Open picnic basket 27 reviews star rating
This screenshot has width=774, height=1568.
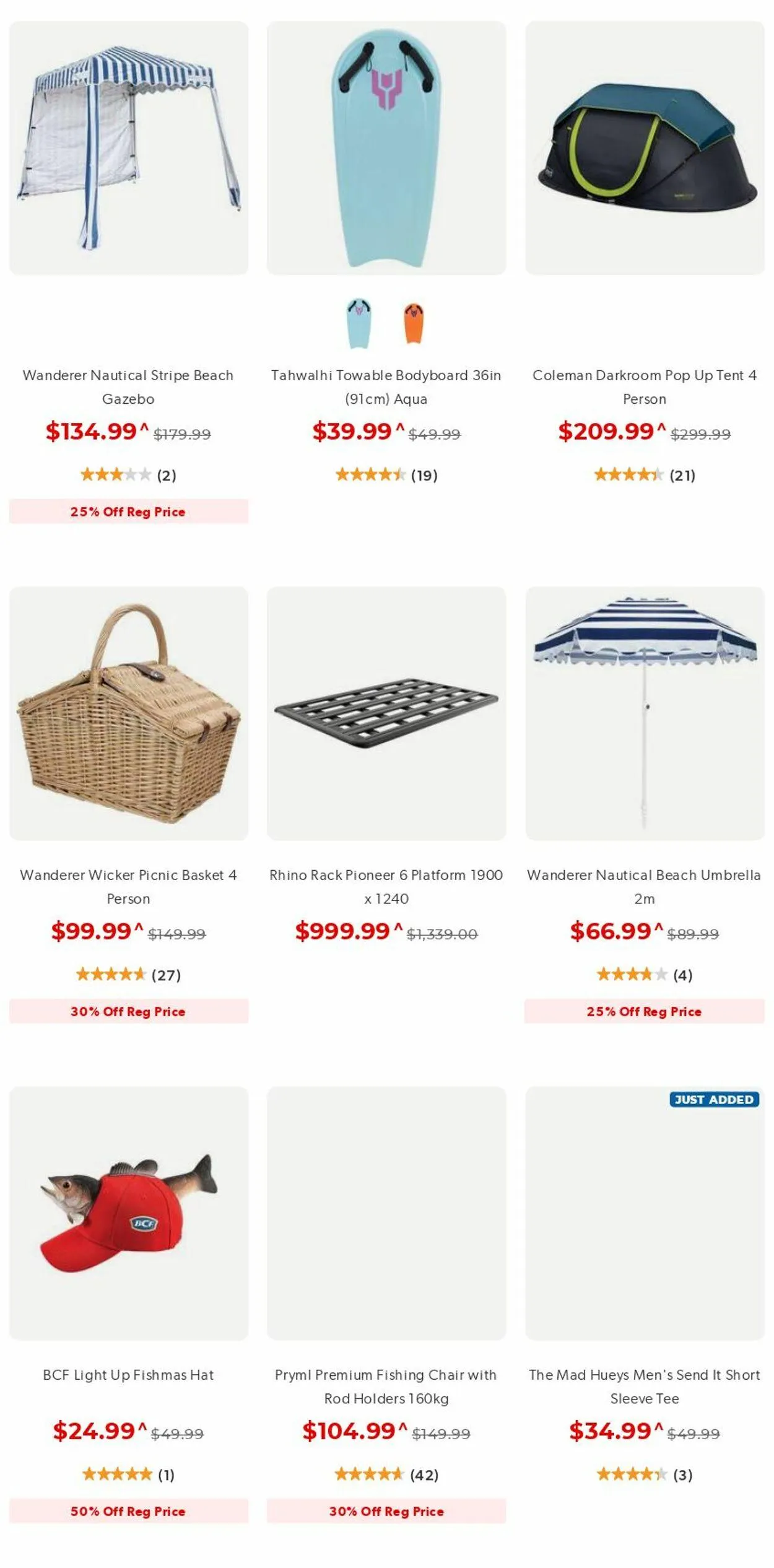coord(110,975)
